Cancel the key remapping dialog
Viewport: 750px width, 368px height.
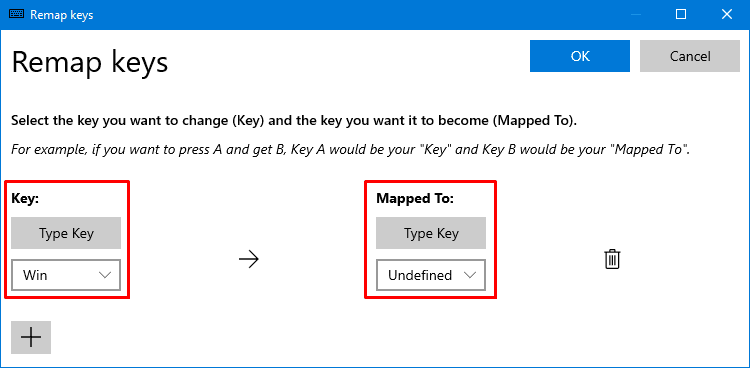click(690, 56)
